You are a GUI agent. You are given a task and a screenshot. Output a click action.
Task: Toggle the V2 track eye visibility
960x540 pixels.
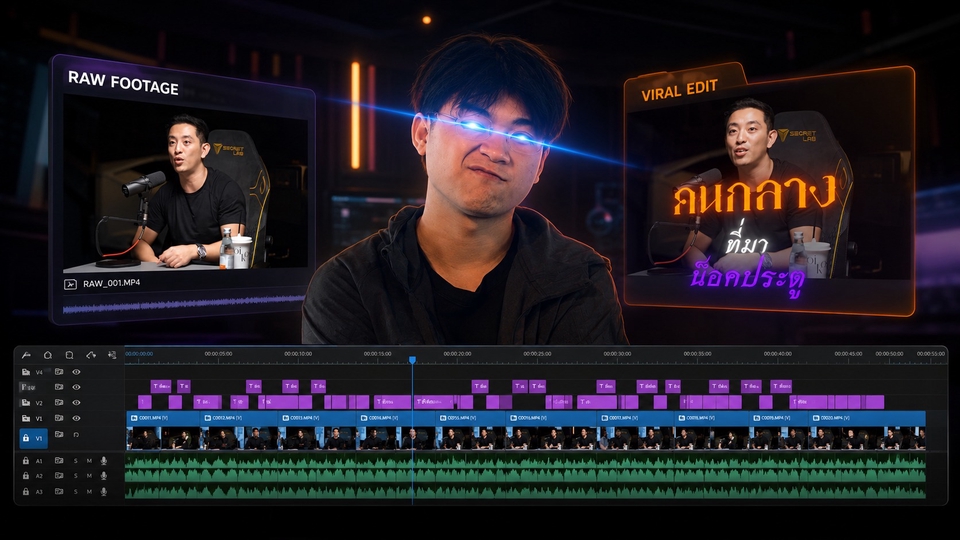(77, 403)
